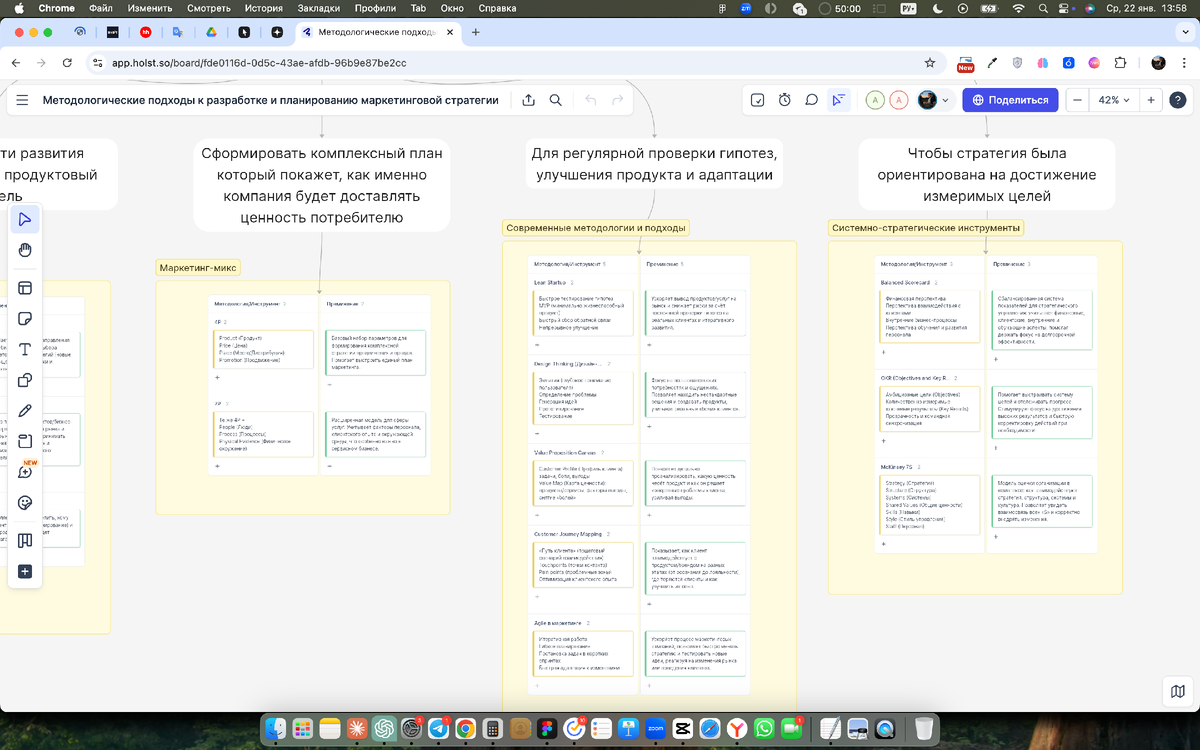The width and height of the screenshot is (1200, 750).
Task: Open the kanban templates tool
Action: [x=25, y=541]
